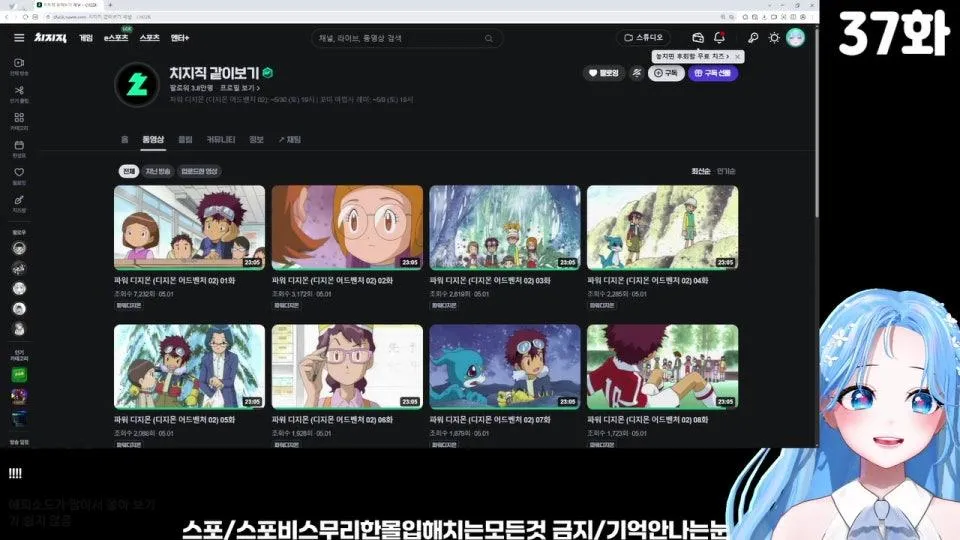
Task: Open second followed channel avatar in sidebar
Action: [x=19, y=268]
